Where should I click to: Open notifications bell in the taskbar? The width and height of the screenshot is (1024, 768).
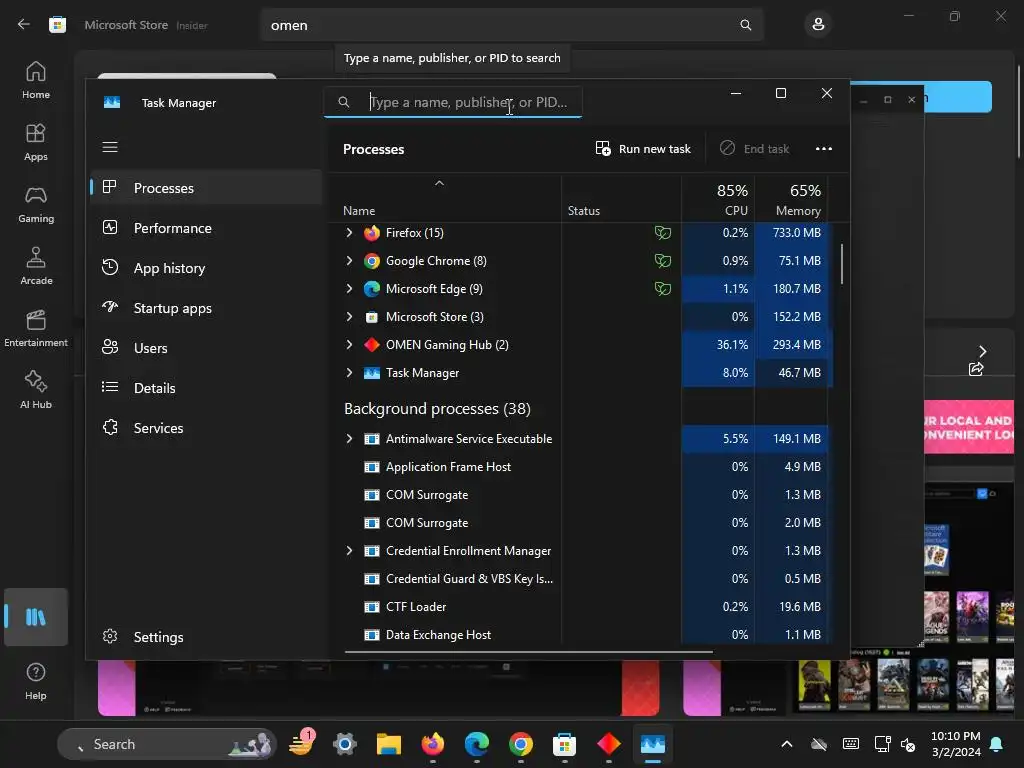(997, 744)
